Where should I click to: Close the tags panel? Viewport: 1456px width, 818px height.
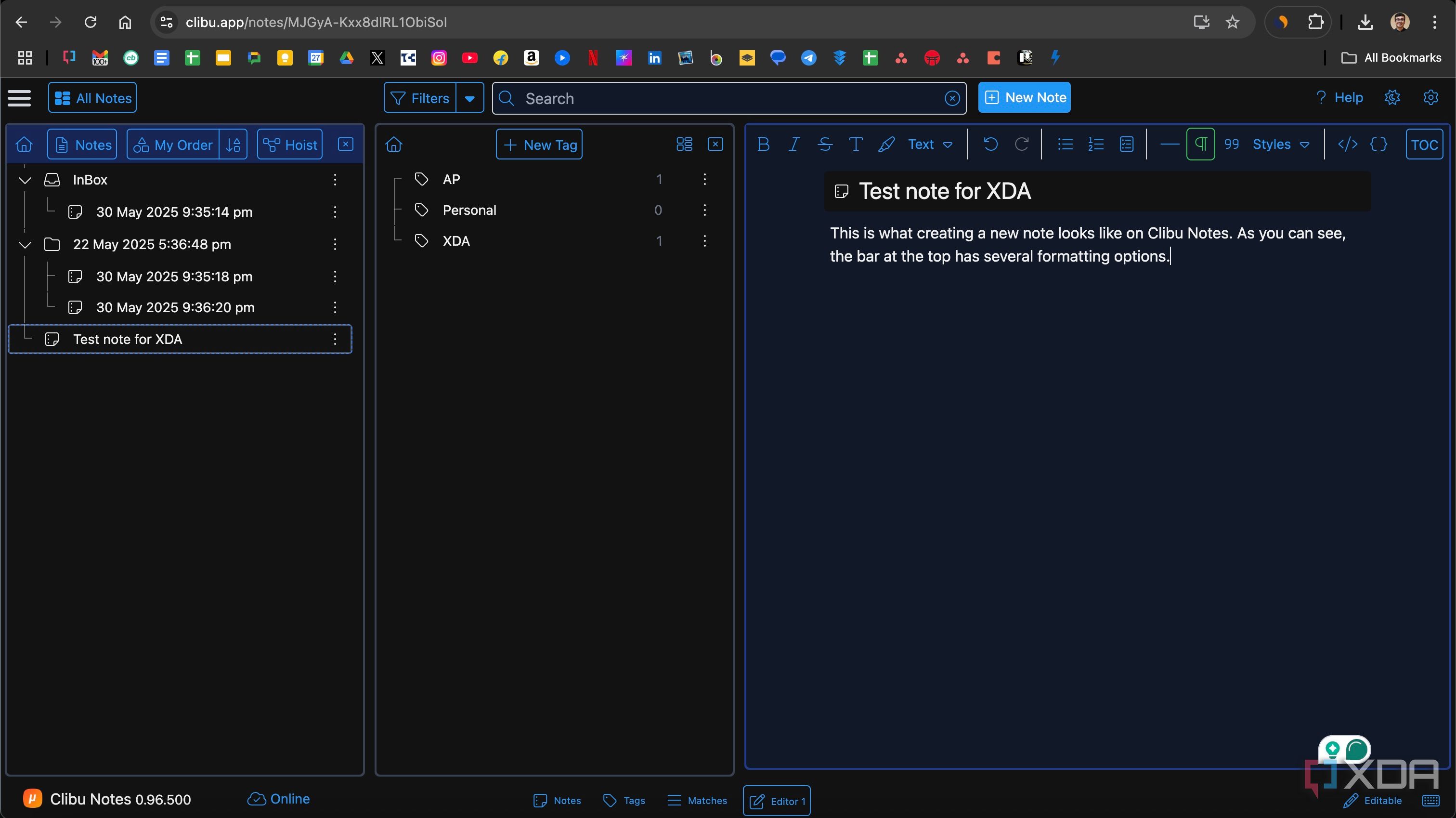(715, 145)
